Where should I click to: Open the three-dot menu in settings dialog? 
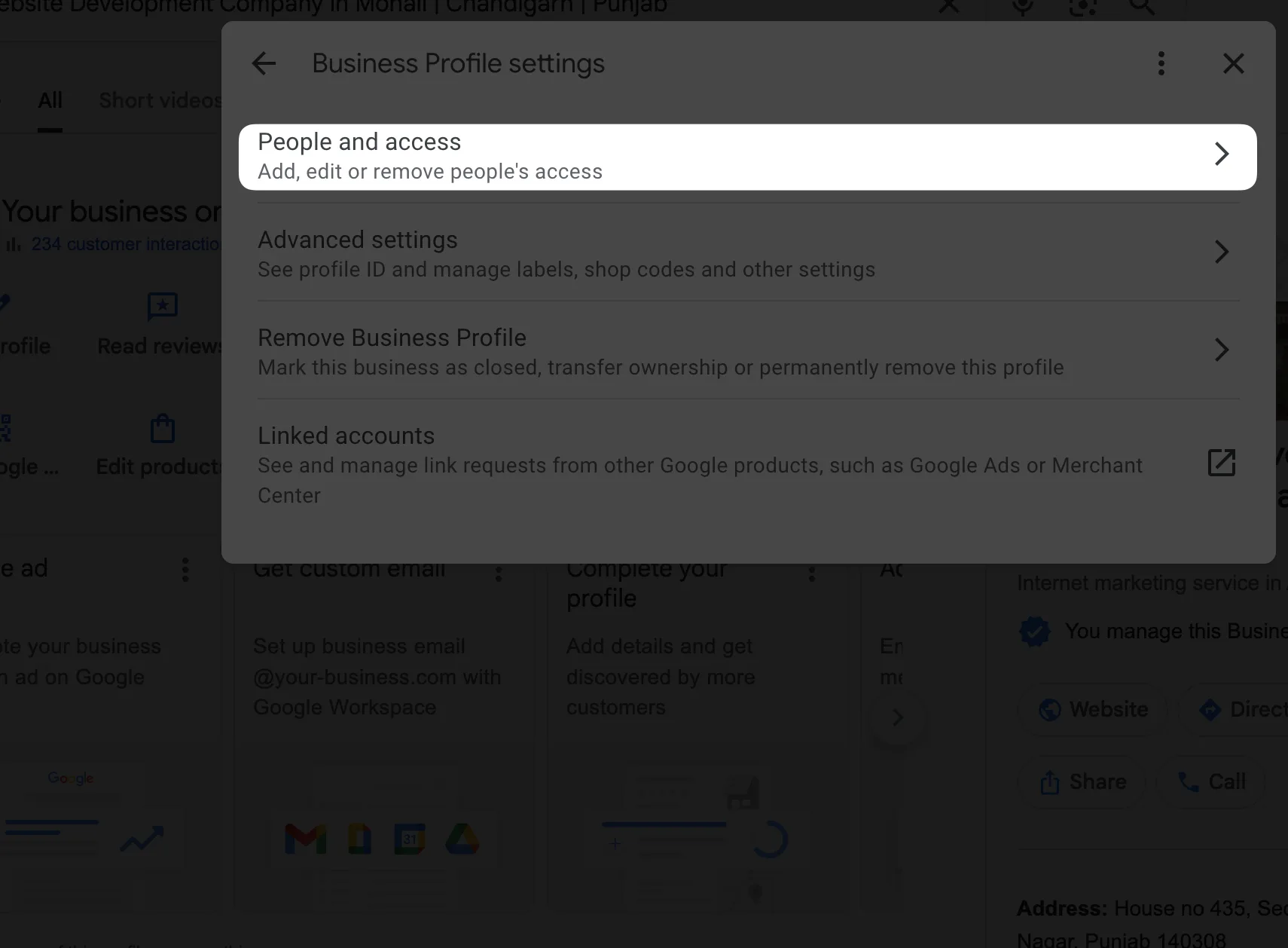pyautogui.click(x=1161, y=63)
